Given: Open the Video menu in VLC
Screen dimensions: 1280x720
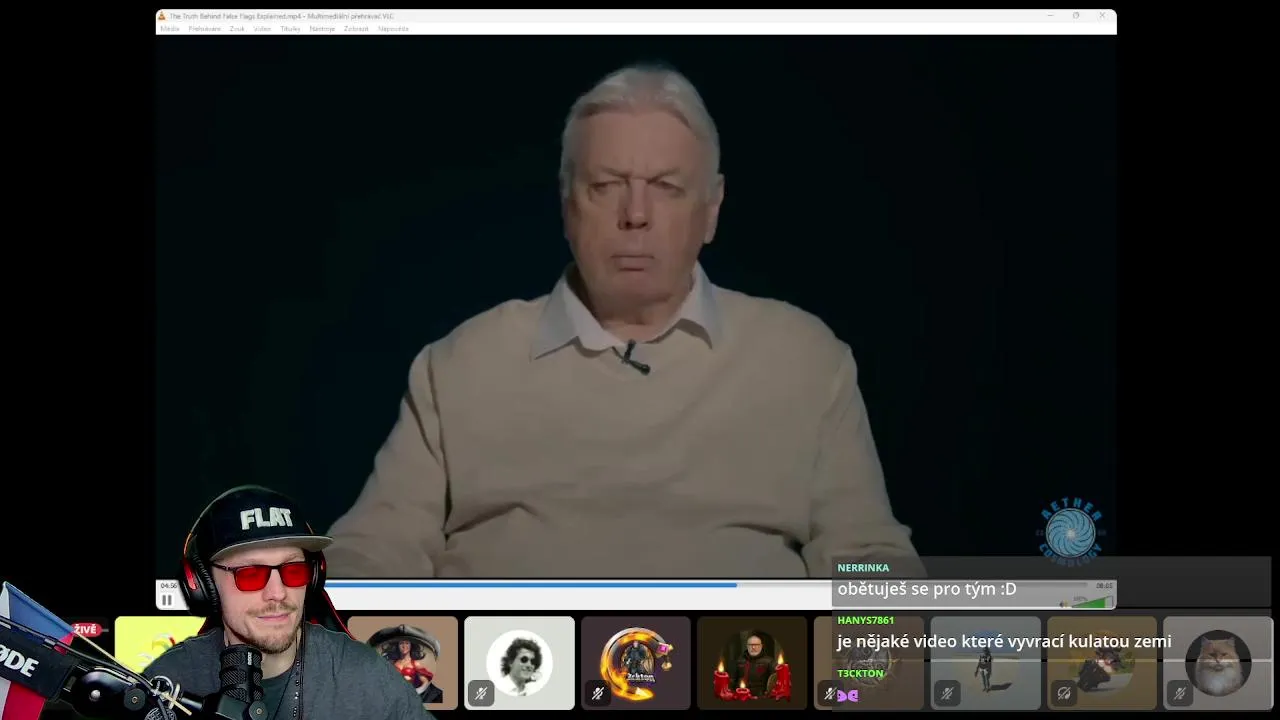Looking at the screenshot, I should tap(262, 29).
